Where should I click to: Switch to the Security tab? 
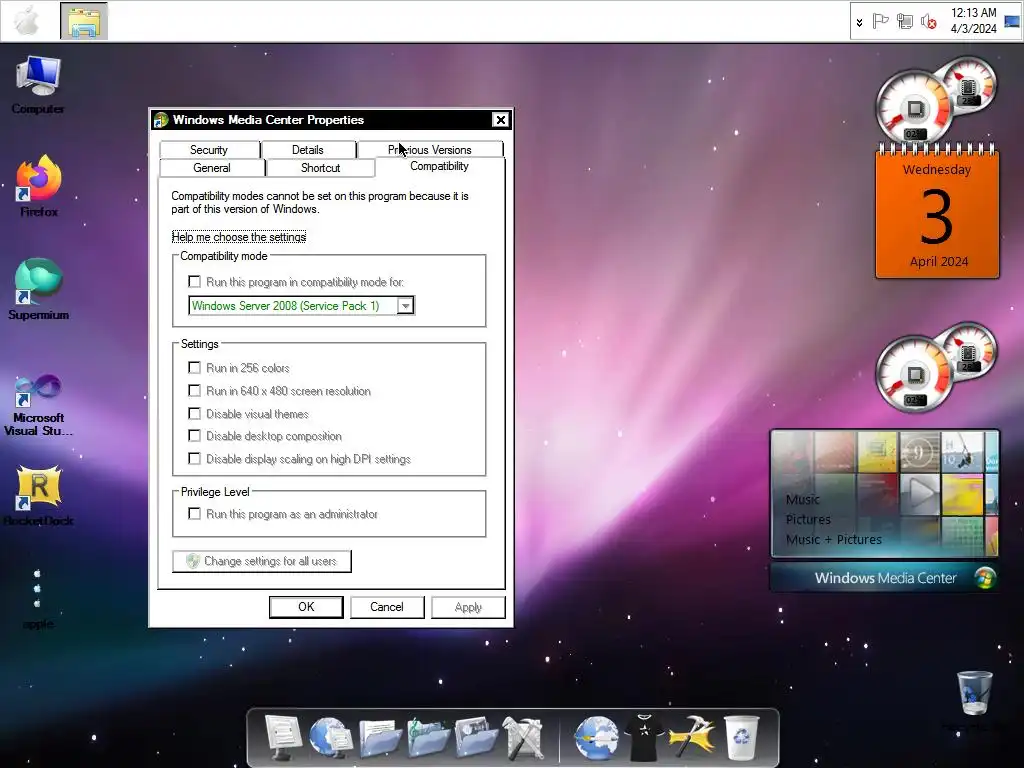209,150
